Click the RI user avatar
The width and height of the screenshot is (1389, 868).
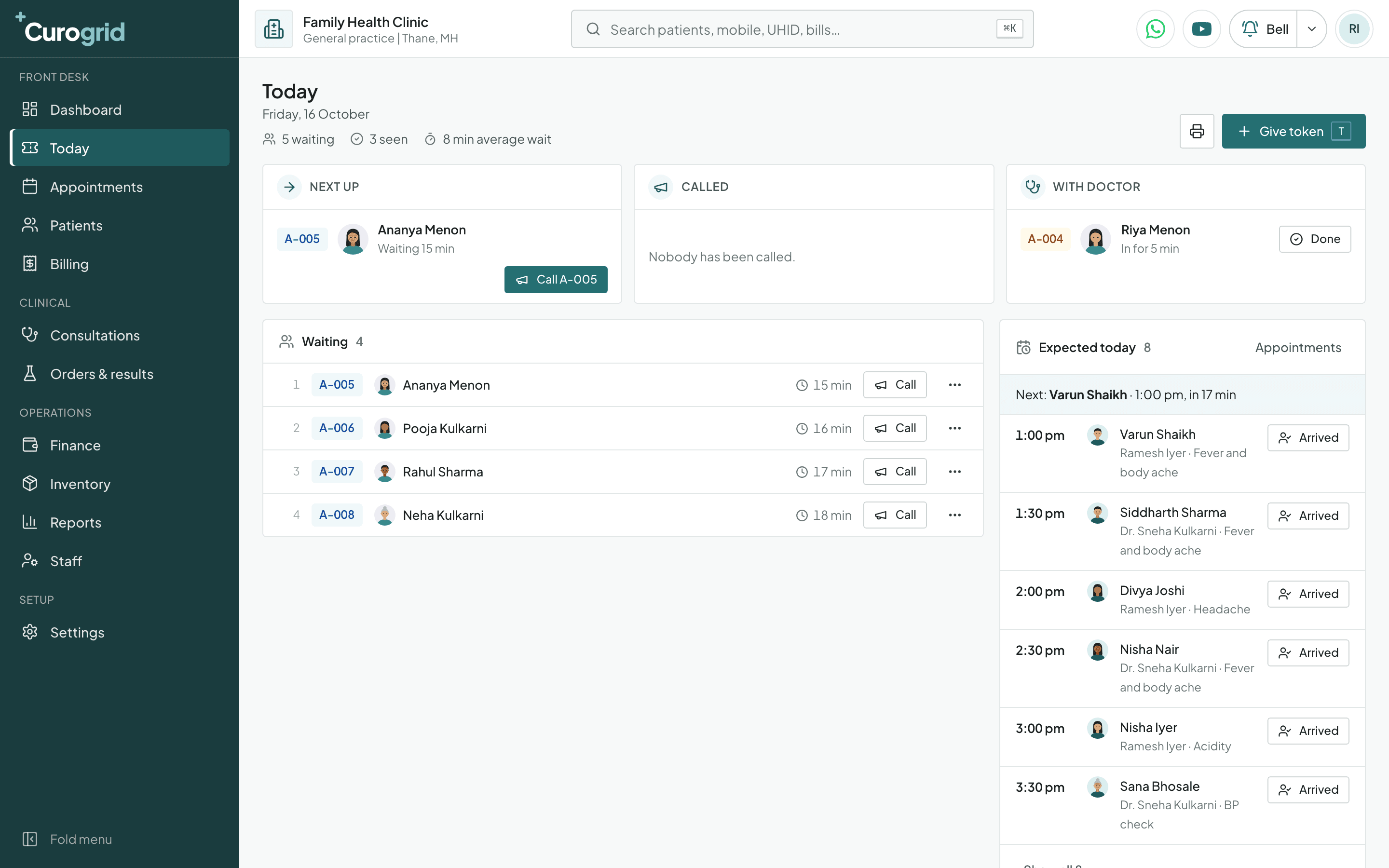pyautogui.click(x=1353, y=29)
